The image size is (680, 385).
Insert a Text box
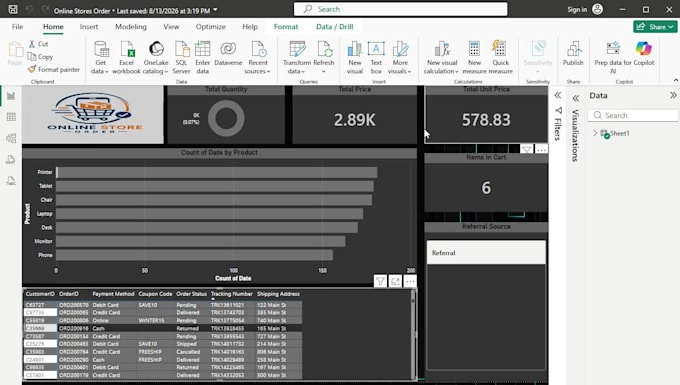click(x=376, y=58)
